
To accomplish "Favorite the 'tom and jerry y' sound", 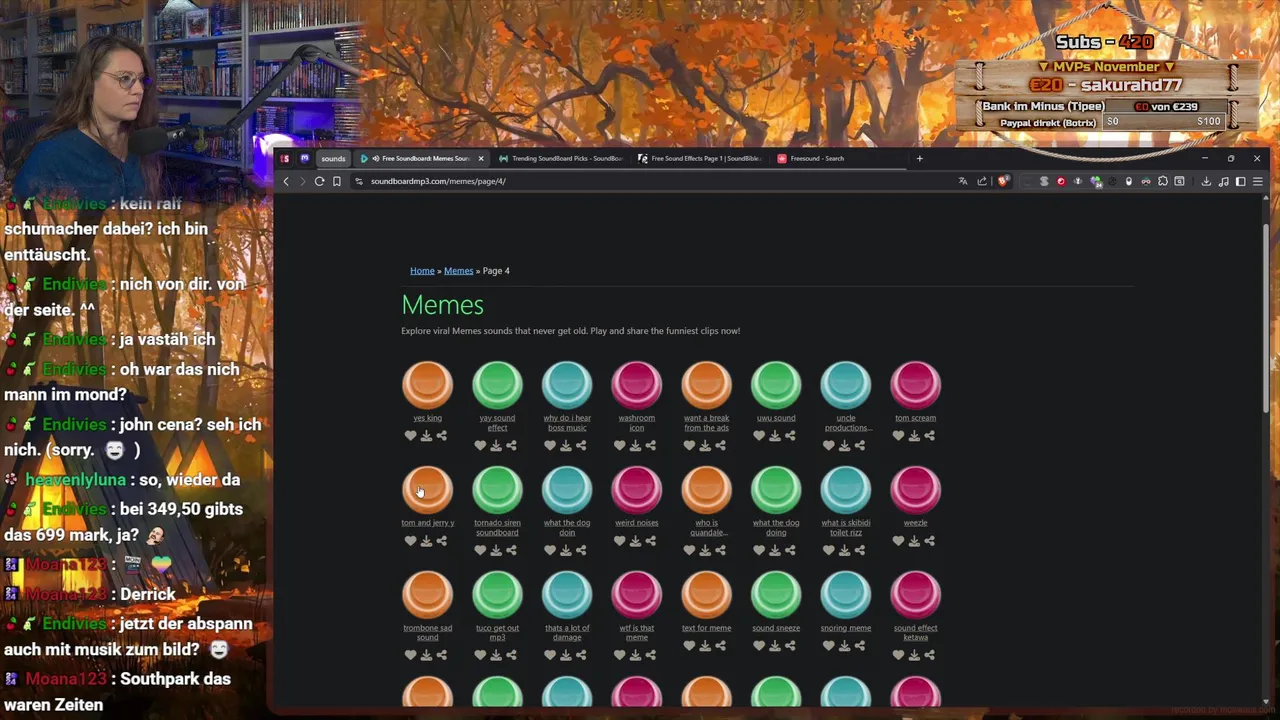I will (x=410, y=541).
